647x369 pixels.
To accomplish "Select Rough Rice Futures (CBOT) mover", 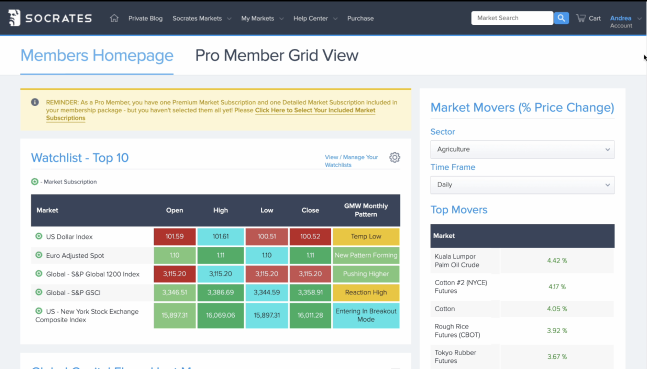I will coord(457,331).
